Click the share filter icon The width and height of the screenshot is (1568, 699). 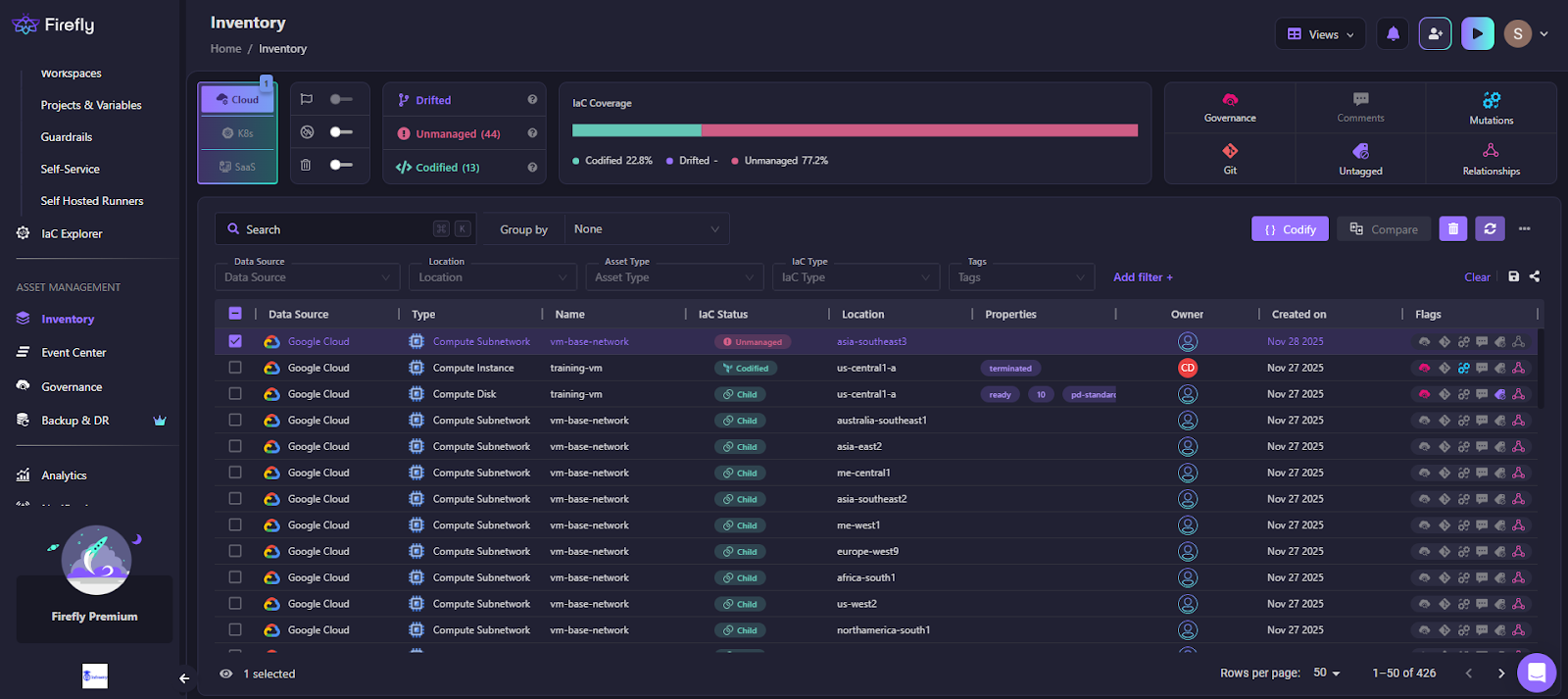pos(1535,276)
